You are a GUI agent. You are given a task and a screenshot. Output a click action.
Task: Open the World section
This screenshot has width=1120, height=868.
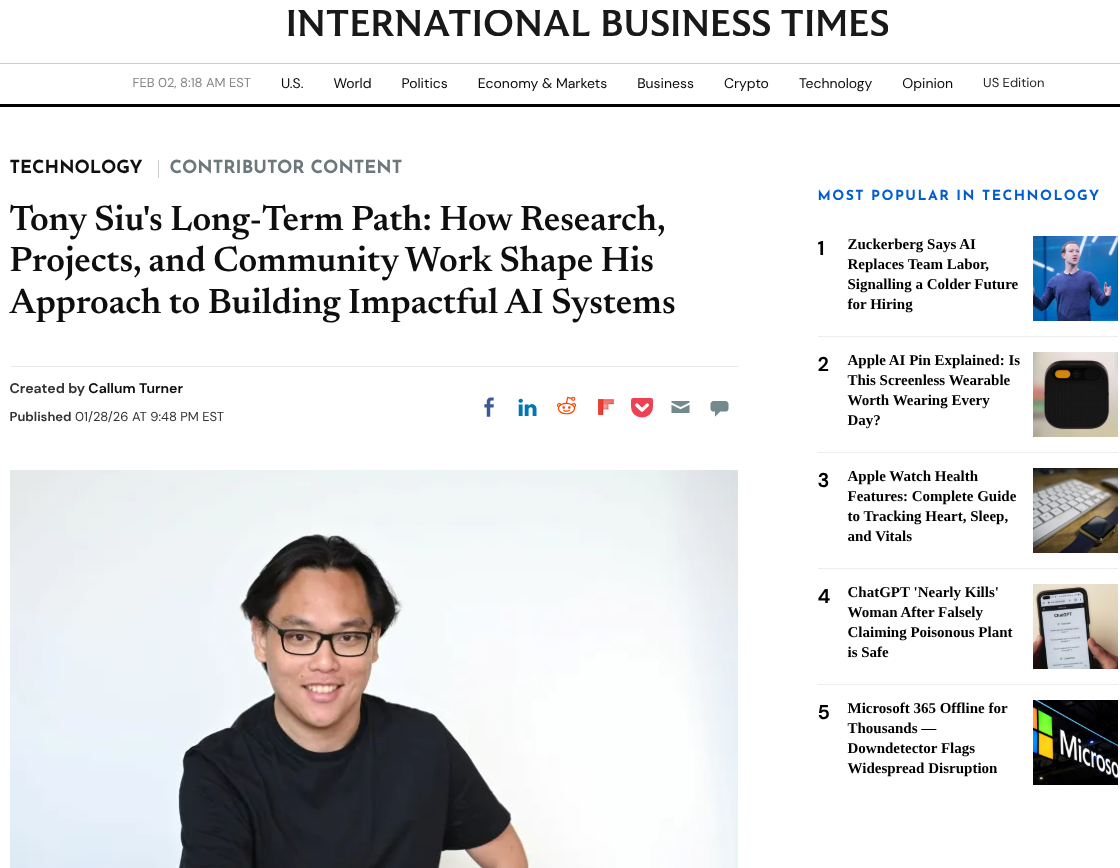(x=352, y=83)
